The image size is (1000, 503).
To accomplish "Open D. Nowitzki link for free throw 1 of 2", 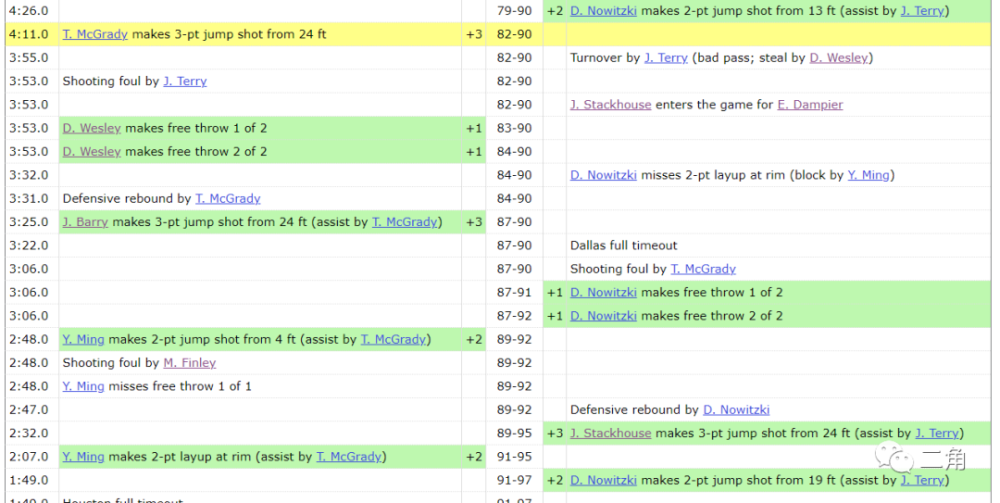I will (x=603, y=293).
